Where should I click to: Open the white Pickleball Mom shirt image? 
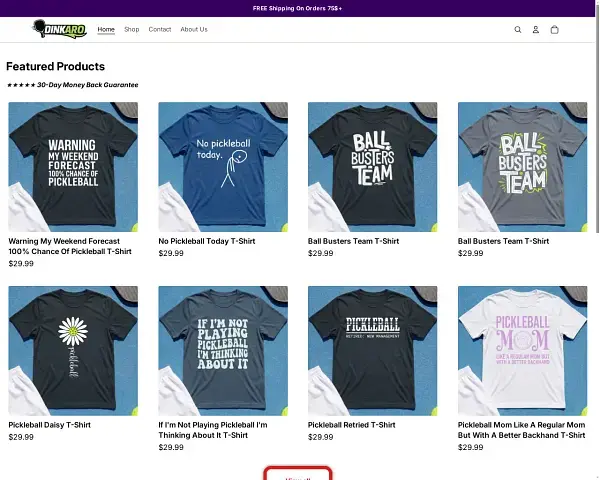pyautogui.click(x=522, y=350)
